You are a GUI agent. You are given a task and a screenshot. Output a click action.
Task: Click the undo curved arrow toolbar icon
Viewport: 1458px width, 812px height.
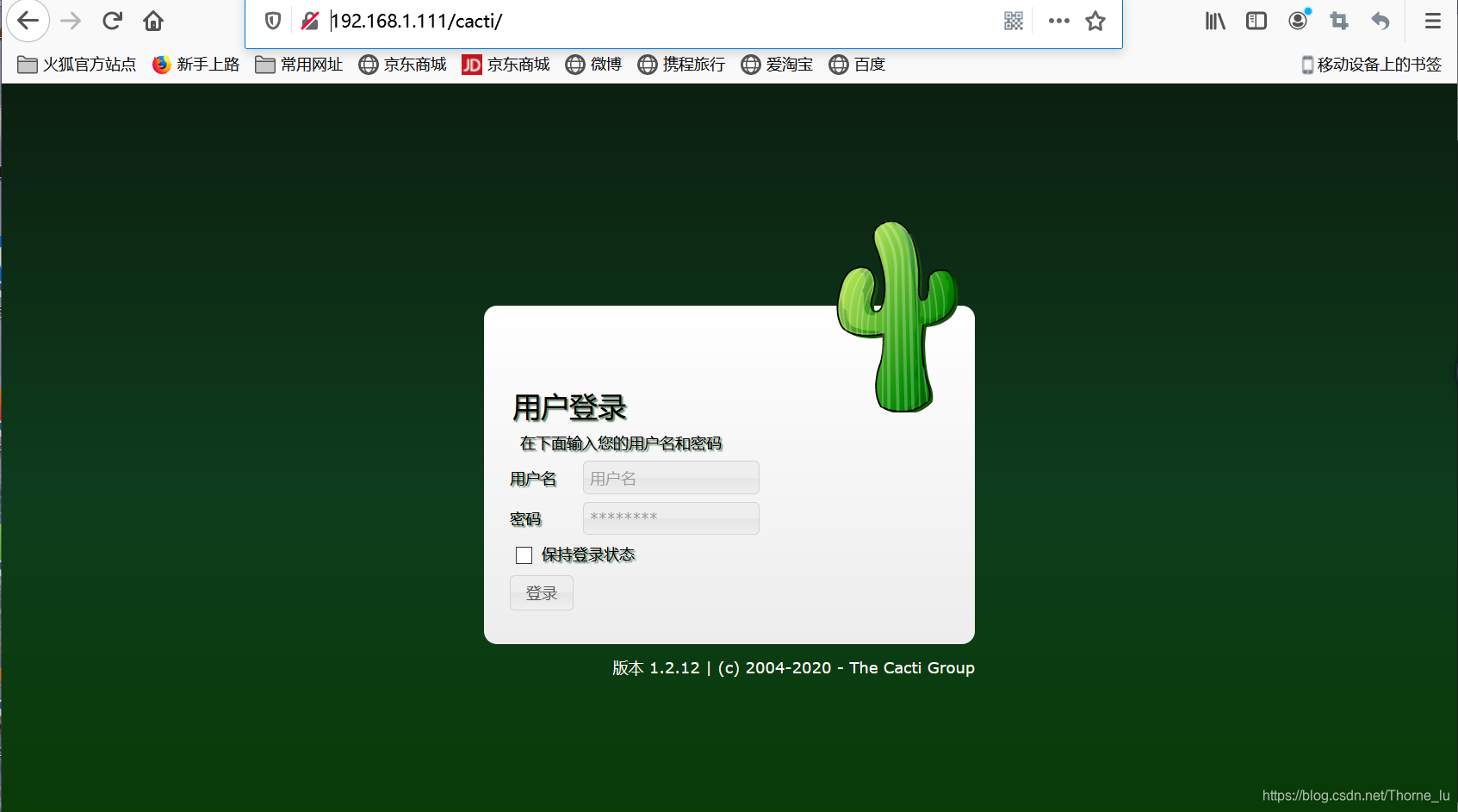click(1380, 21)
